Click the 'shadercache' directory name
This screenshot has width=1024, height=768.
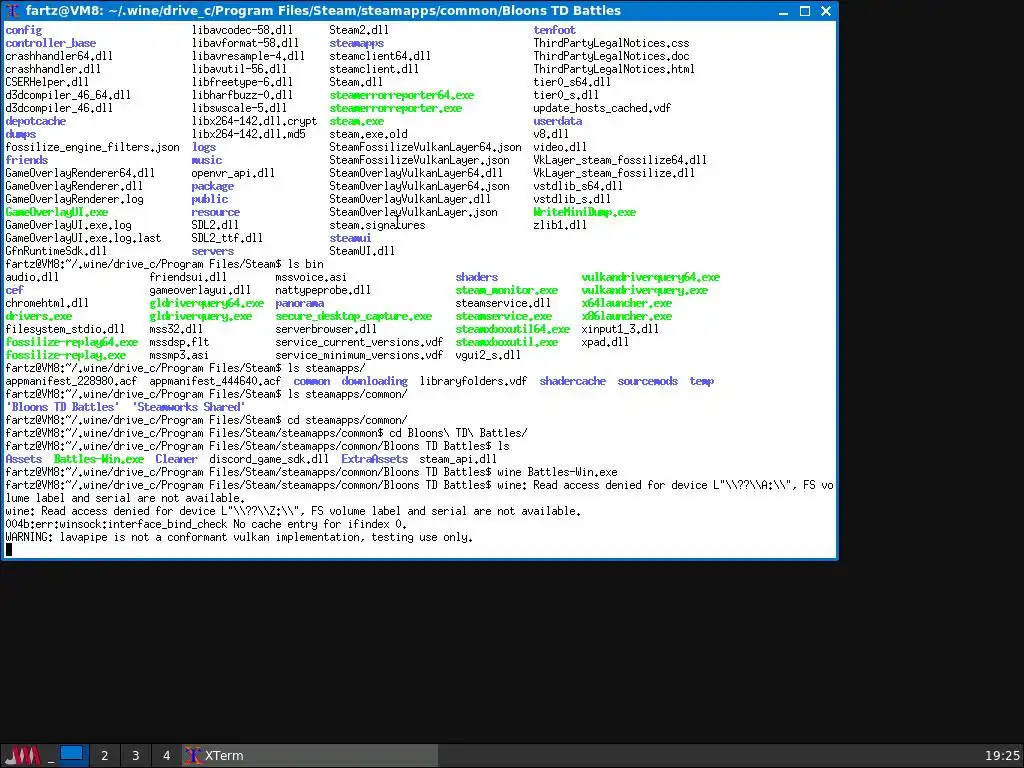click(573, 381)
